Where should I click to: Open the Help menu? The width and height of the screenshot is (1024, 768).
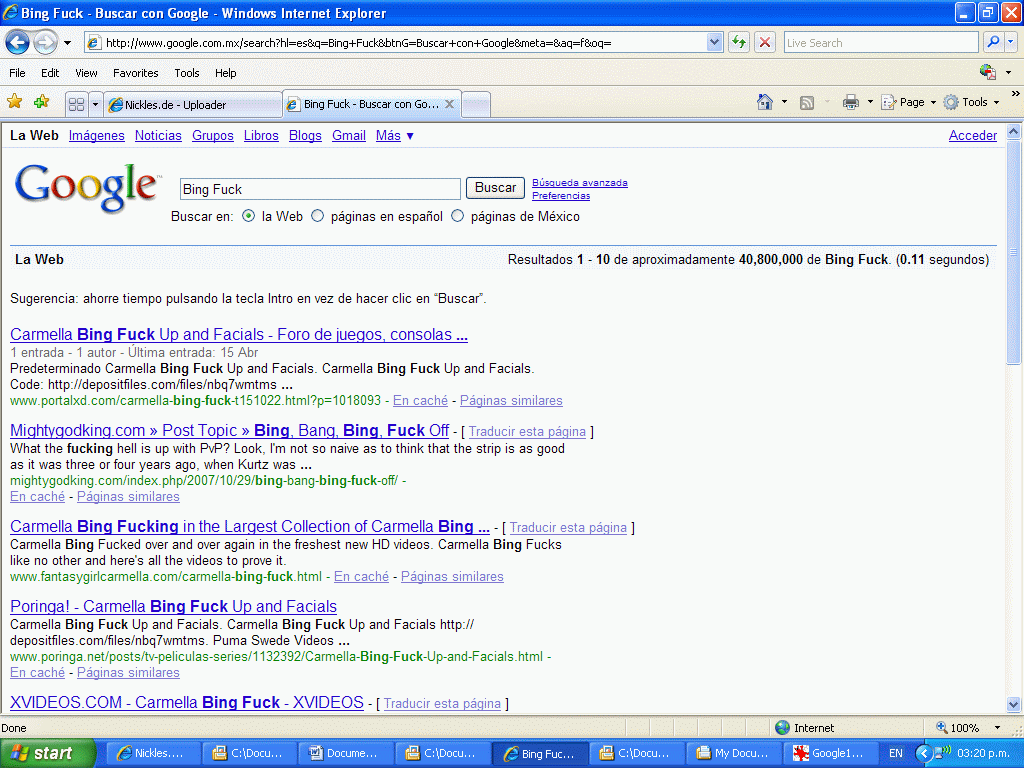point(225,73)
